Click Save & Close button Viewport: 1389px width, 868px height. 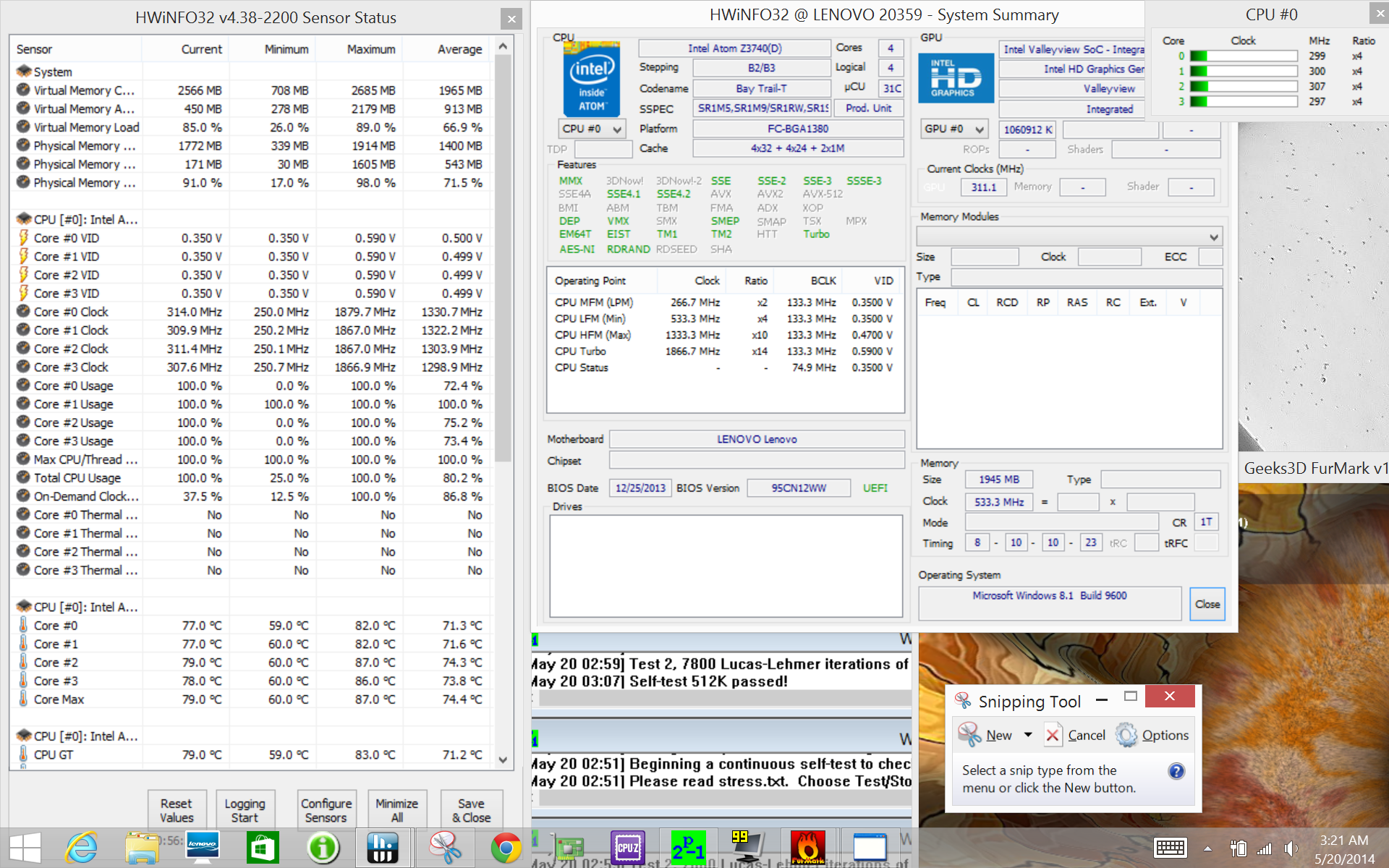tap(472, 810)
